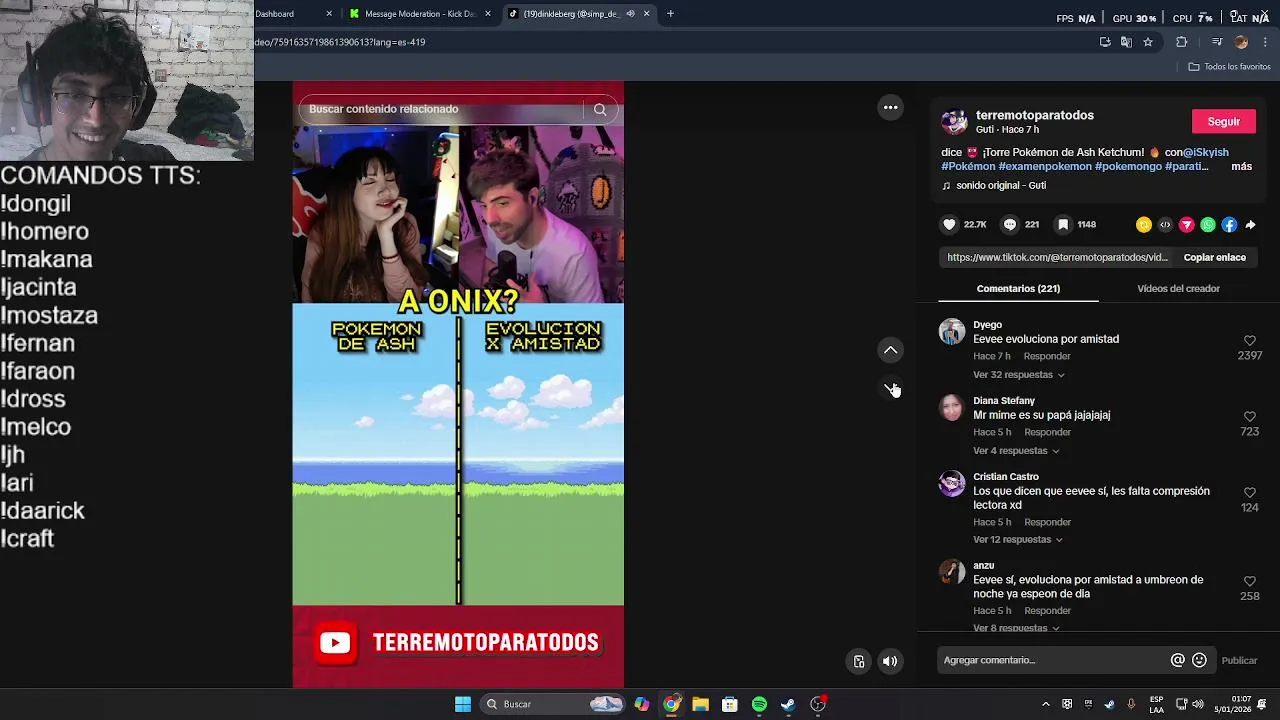The width and height of the screenshot is (1280, 720).
Task: Open the three-dot video options menu
Action: [x=890, y=108]
